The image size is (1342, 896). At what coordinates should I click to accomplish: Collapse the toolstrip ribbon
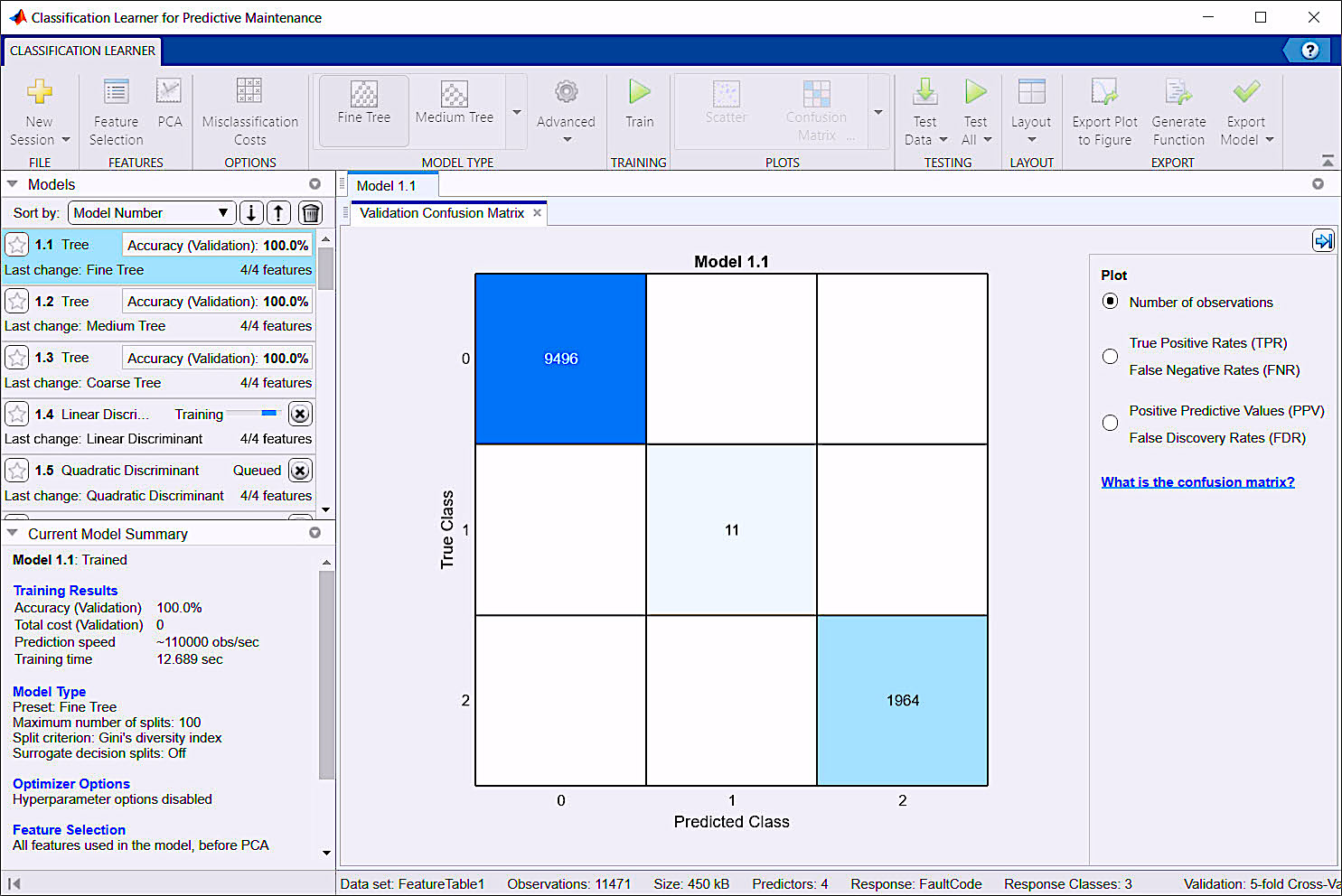[x=1328, y=161]
